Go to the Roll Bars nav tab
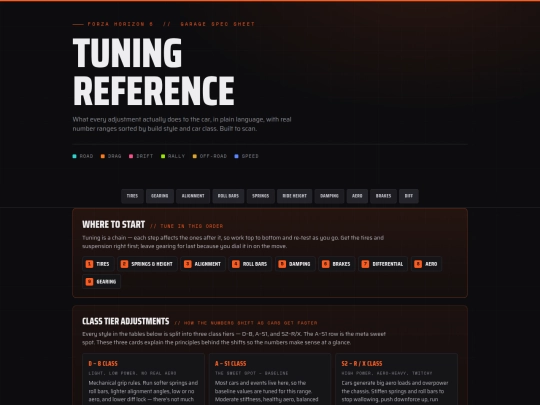 coord(228,196)
